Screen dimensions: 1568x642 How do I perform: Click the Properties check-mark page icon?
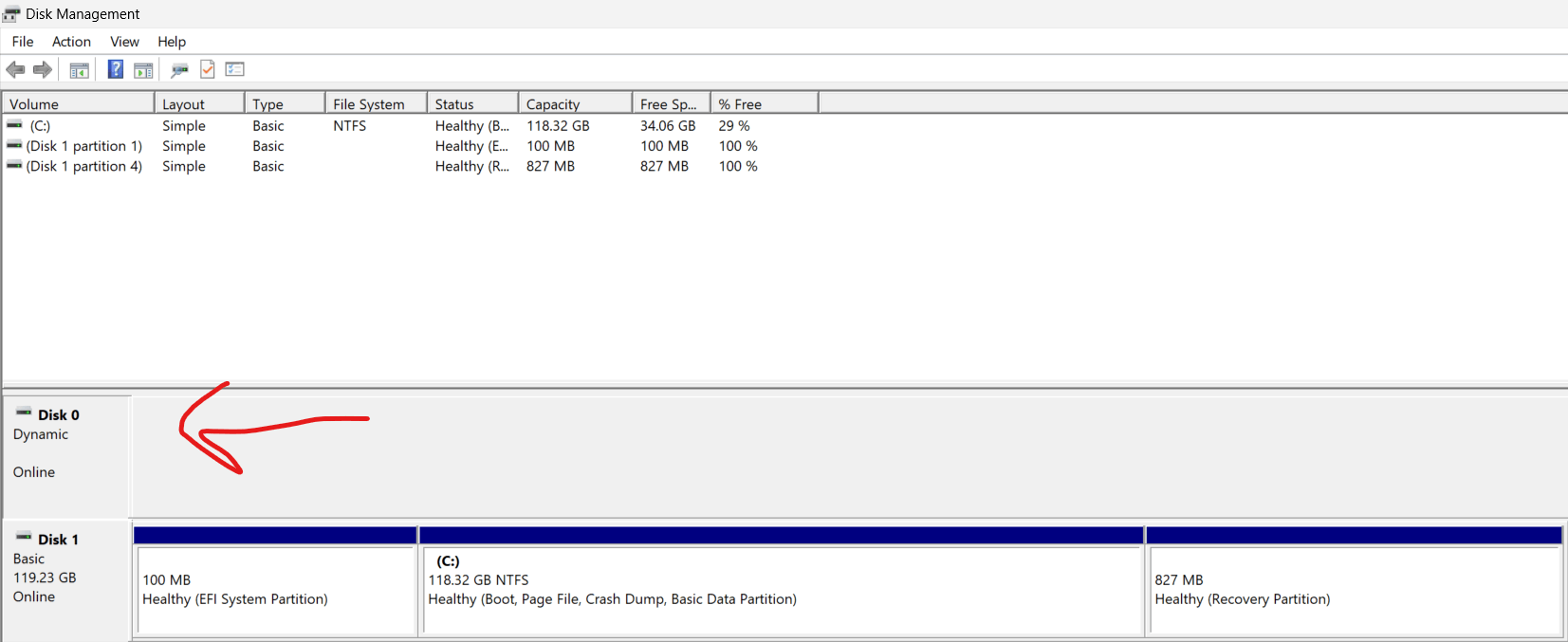[x=208, y=69]
